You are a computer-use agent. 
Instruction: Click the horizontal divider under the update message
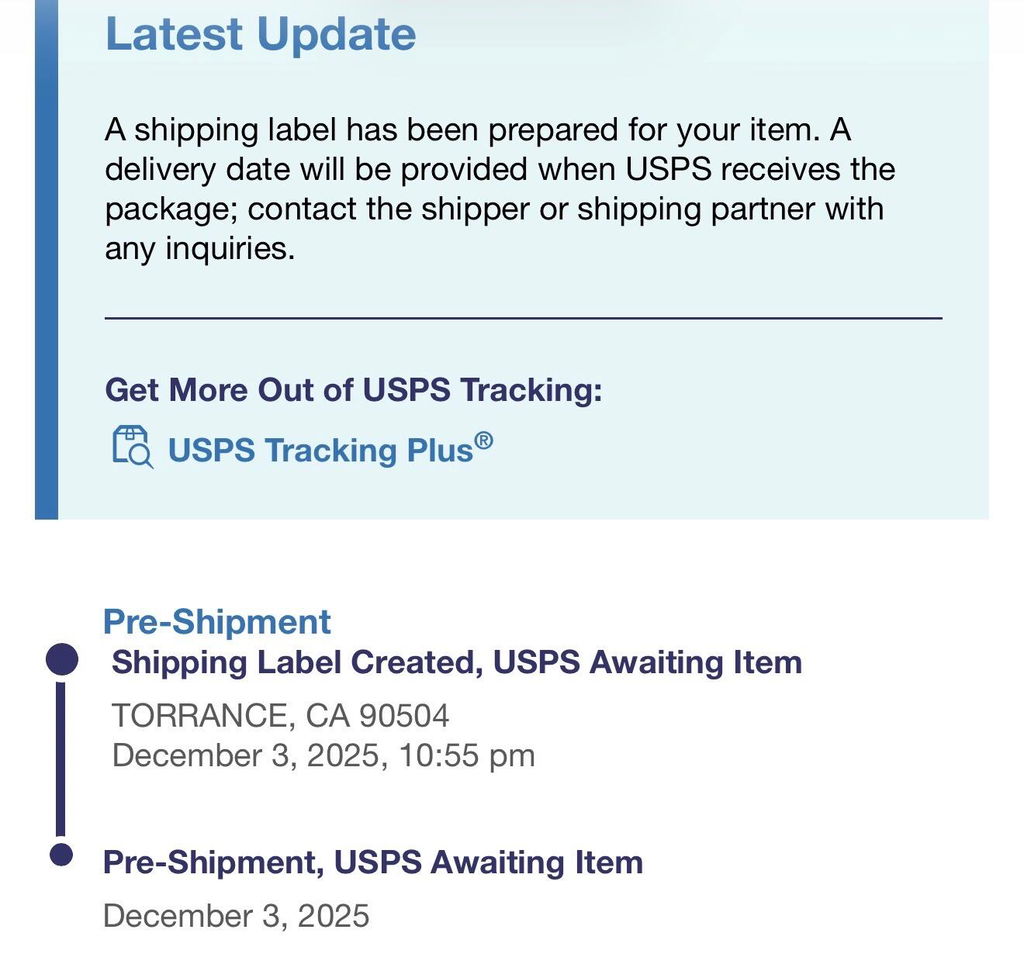pos(523,318)
